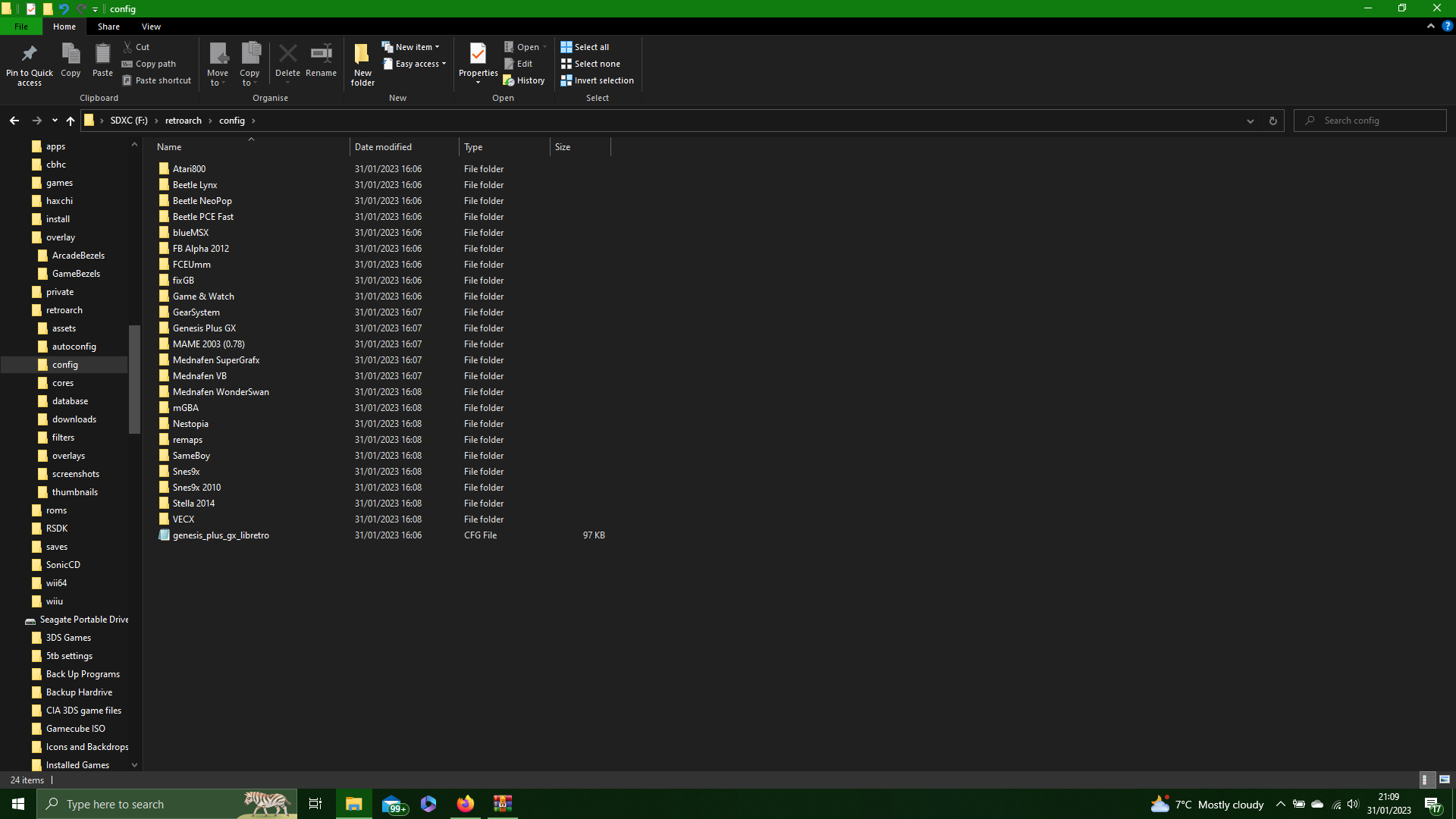Delete the selected item
Screen dimensions: 1456x819
287,61
